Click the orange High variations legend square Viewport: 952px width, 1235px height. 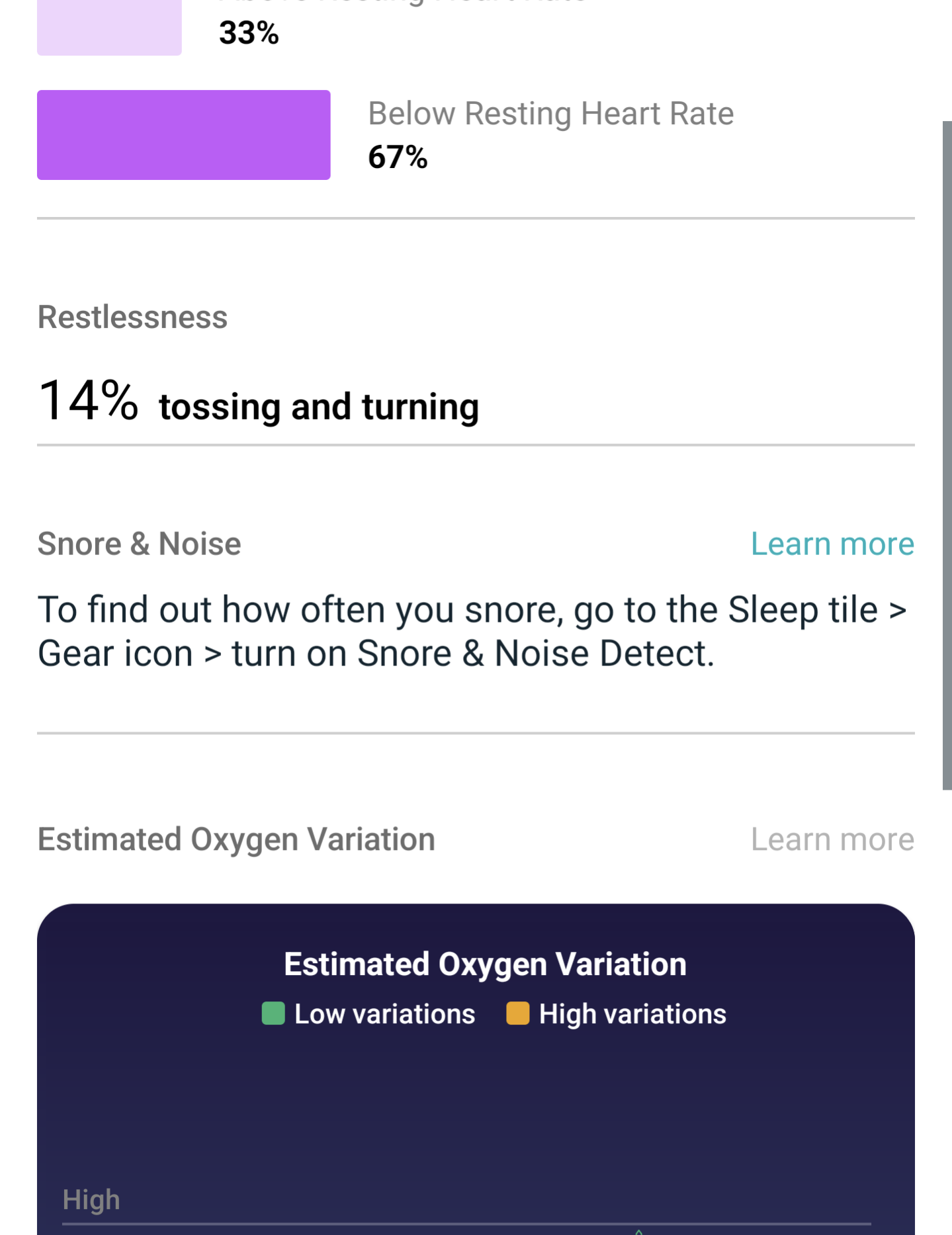click(517, 1013)
